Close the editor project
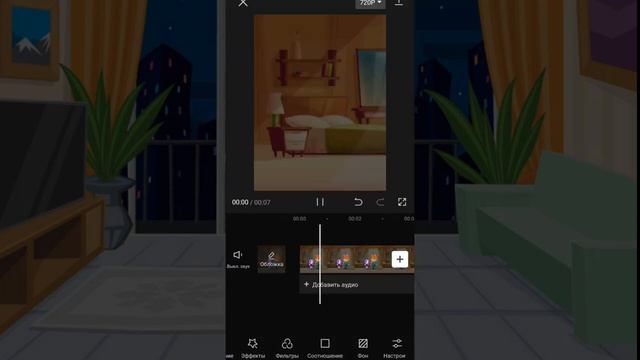The height and width of the screenshot is (360, 640). (x=243, y=3)
